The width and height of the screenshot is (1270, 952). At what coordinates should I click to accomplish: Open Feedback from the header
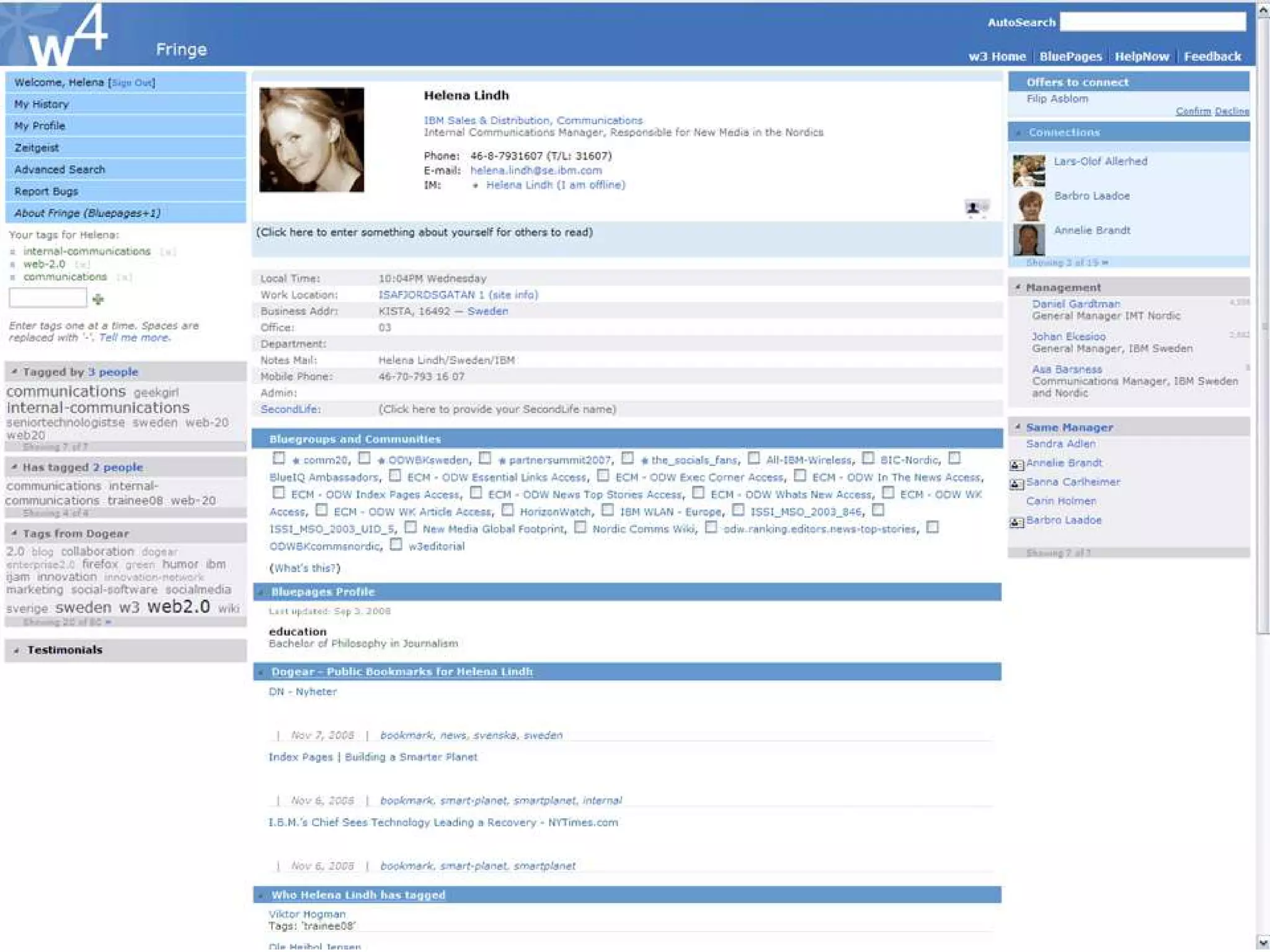click(1212, 56)
